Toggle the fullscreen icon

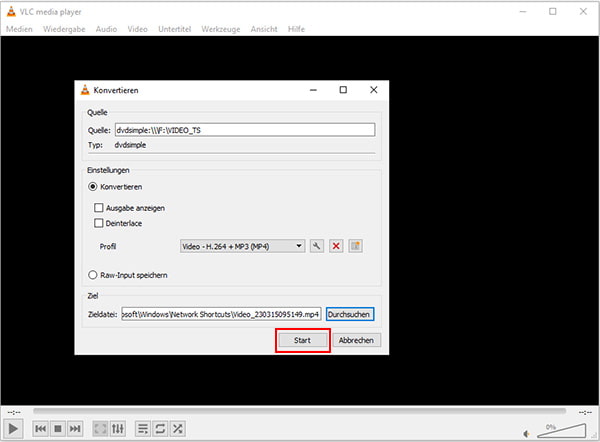[x=100, y=429]
